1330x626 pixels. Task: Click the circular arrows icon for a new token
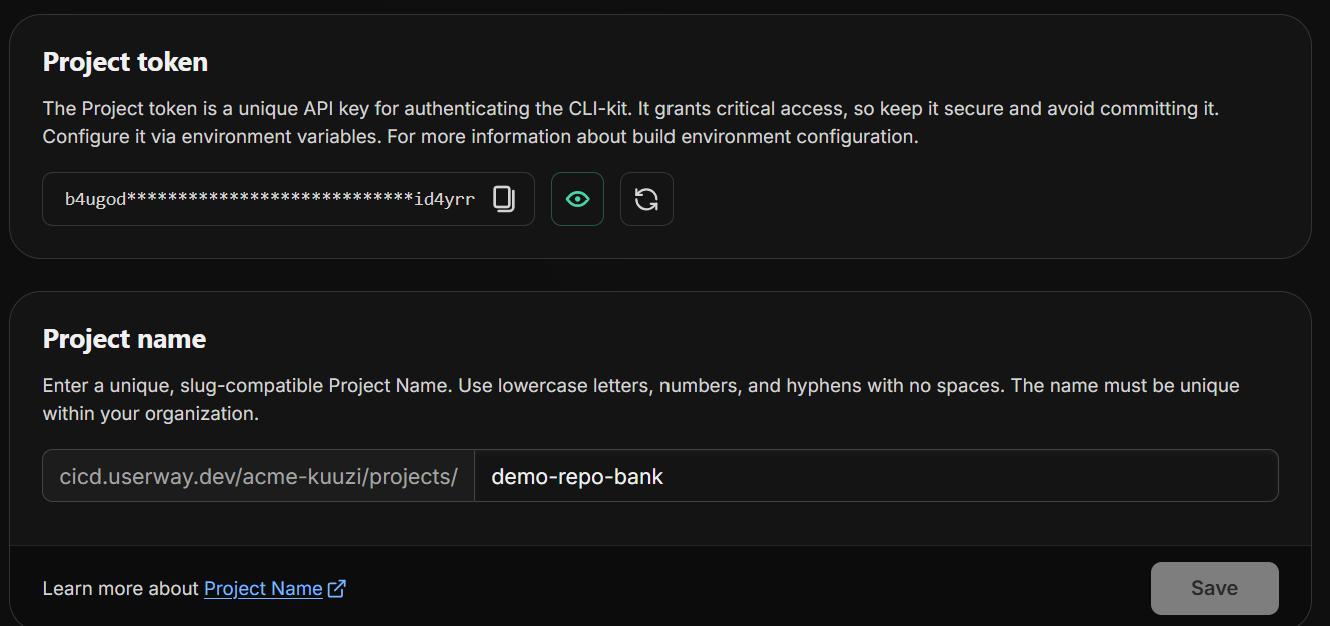click(x=646, y=199)
